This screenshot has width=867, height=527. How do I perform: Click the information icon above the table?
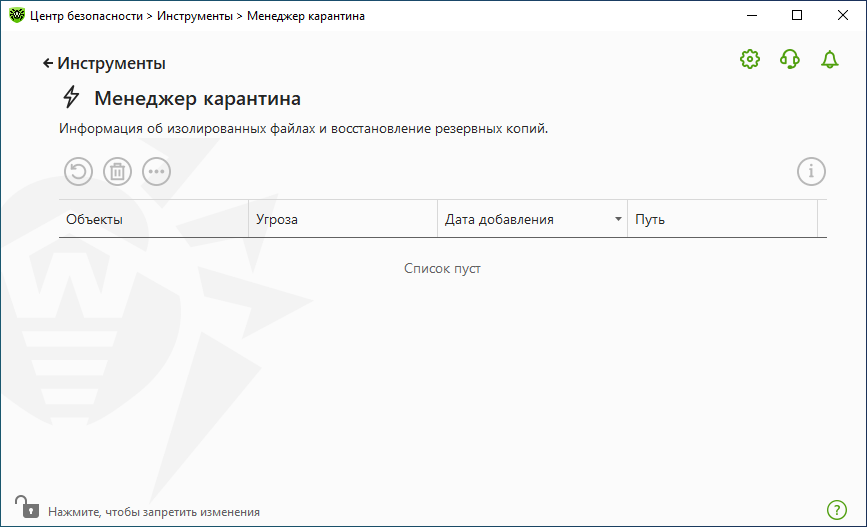pos(811,171)
